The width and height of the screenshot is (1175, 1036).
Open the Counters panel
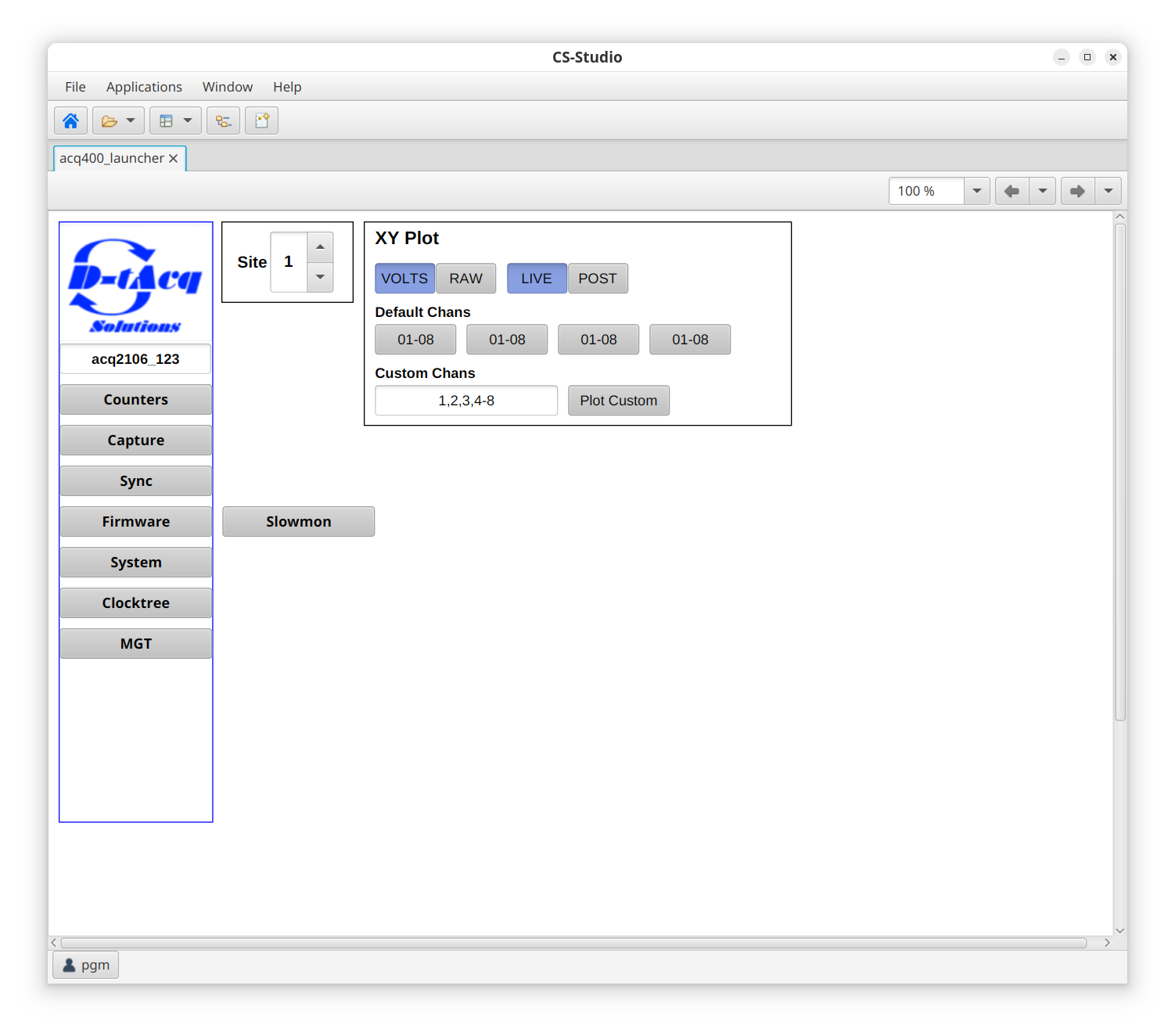click(x=136, y=400)
